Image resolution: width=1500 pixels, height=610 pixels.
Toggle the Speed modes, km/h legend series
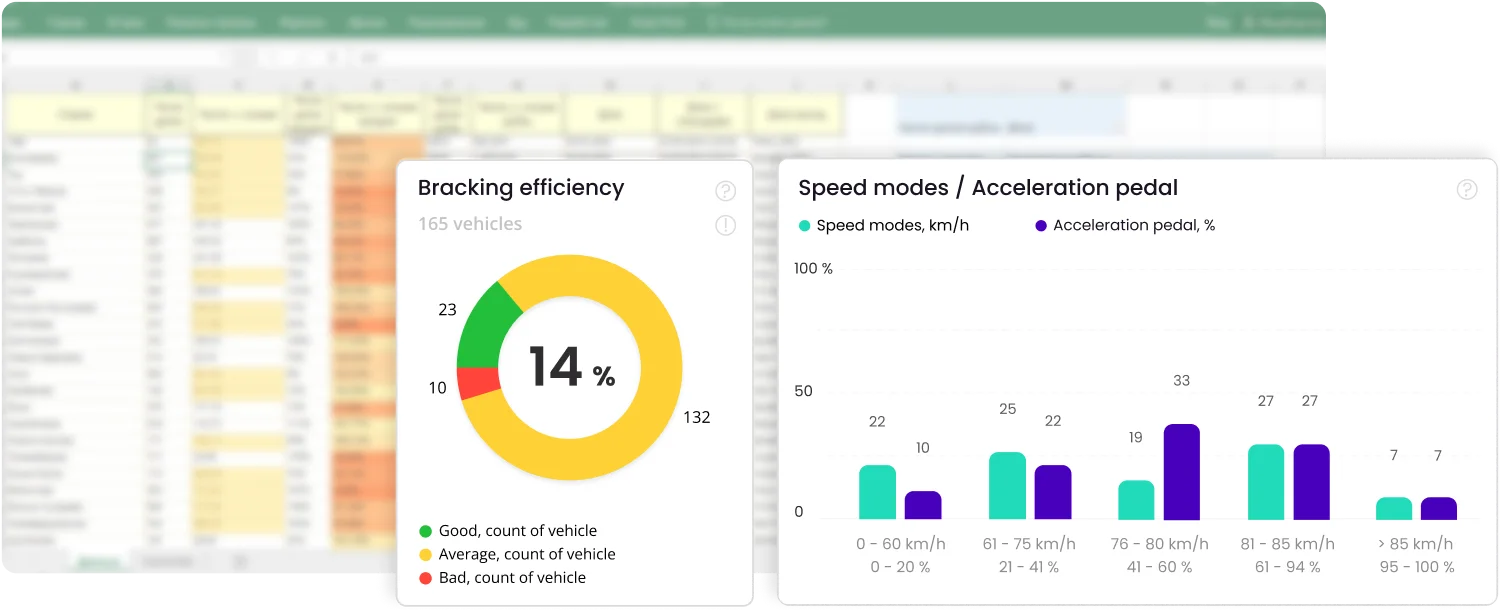point(883,226)
